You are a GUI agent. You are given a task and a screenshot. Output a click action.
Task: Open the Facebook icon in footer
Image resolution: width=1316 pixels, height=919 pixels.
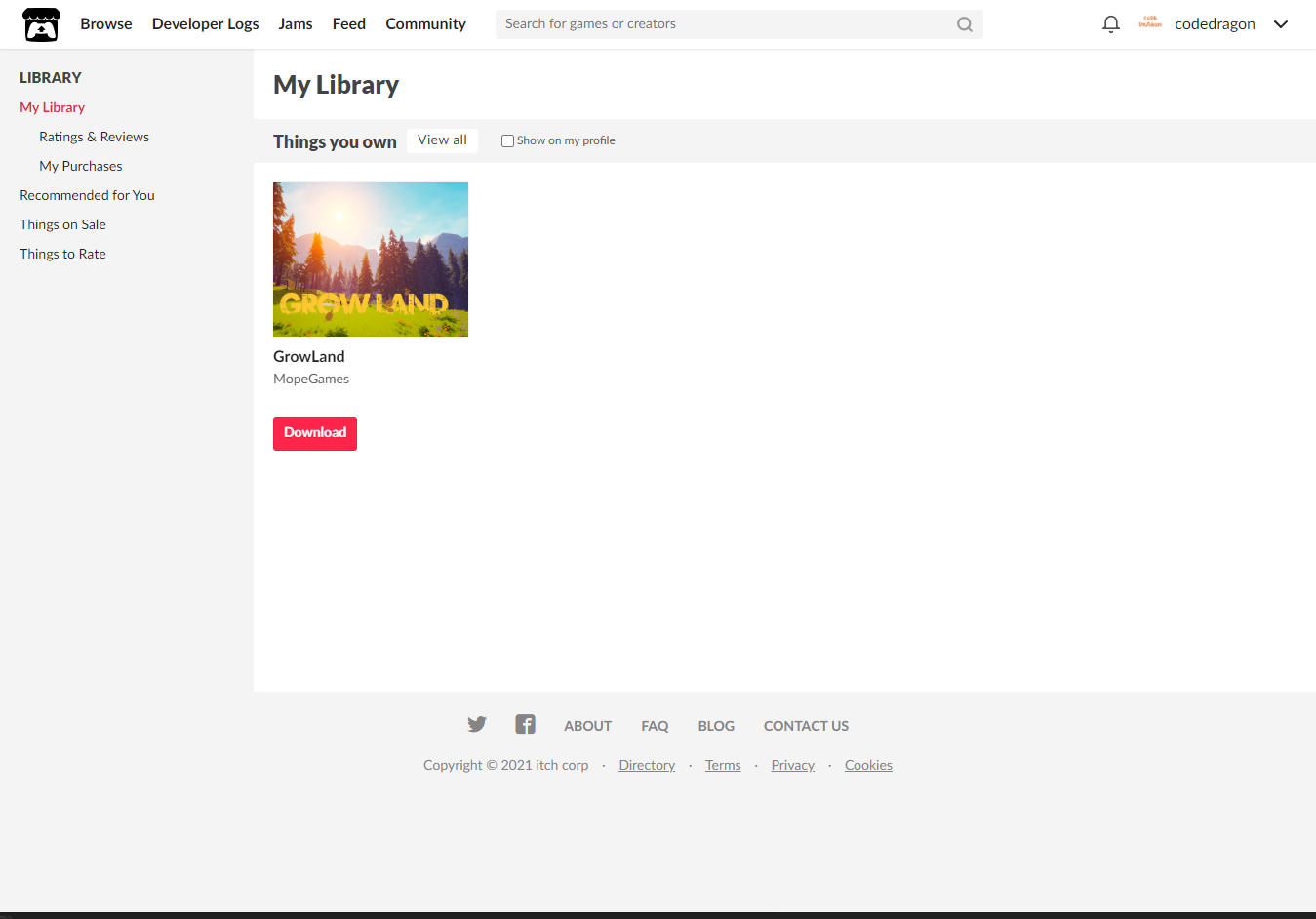click(526, 724)
